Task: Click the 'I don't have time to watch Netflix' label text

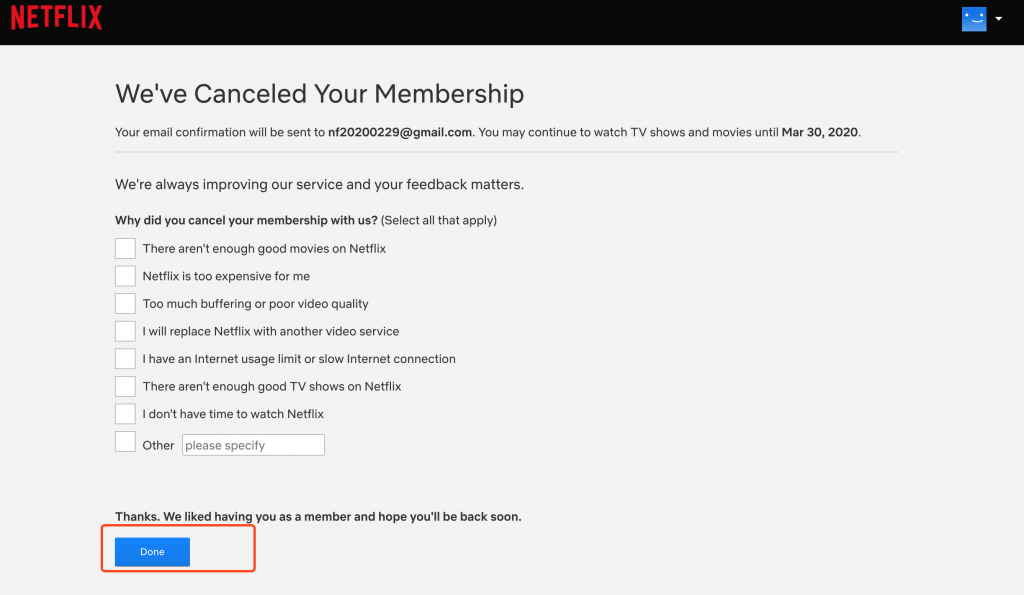Action: tap(233, 414)
